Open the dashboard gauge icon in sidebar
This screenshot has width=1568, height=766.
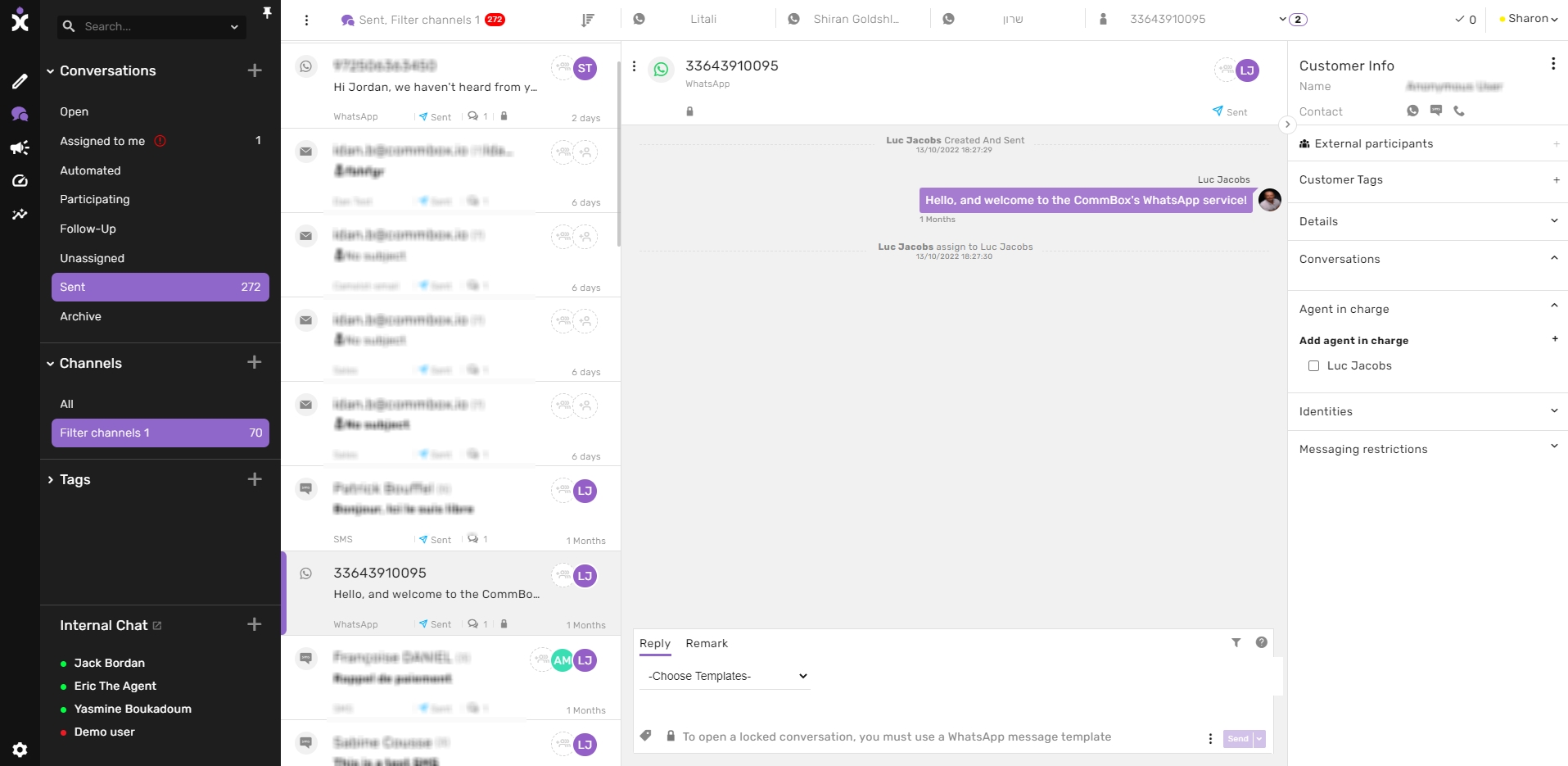coord(20,180)
